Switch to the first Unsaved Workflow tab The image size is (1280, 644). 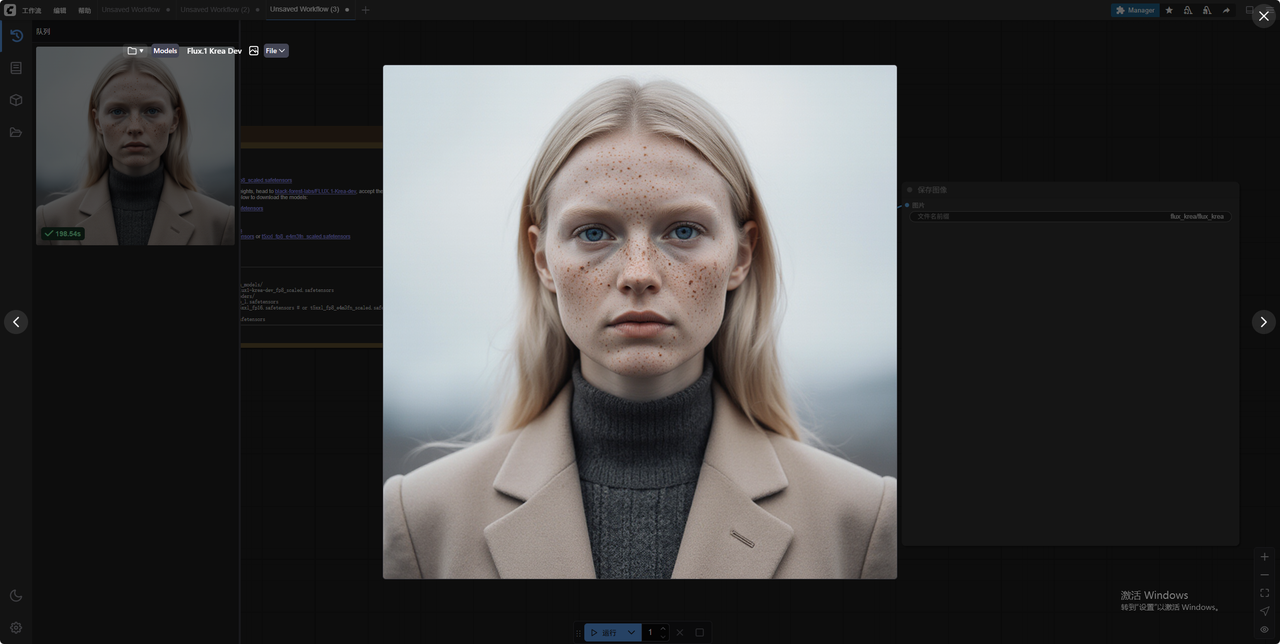click(131, 10)
